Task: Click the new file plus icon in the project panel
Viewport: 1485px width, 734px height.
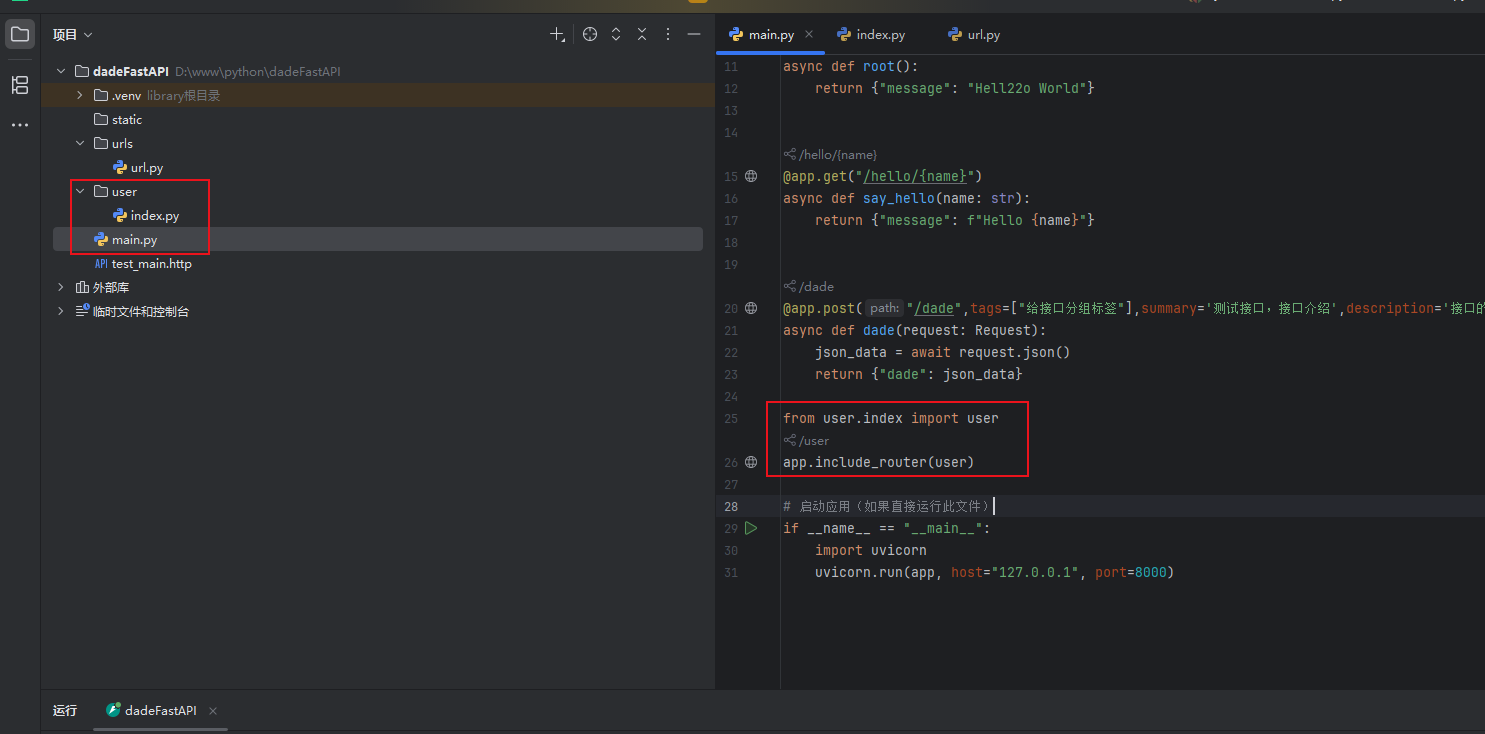Action: click(x=558, y=34)
